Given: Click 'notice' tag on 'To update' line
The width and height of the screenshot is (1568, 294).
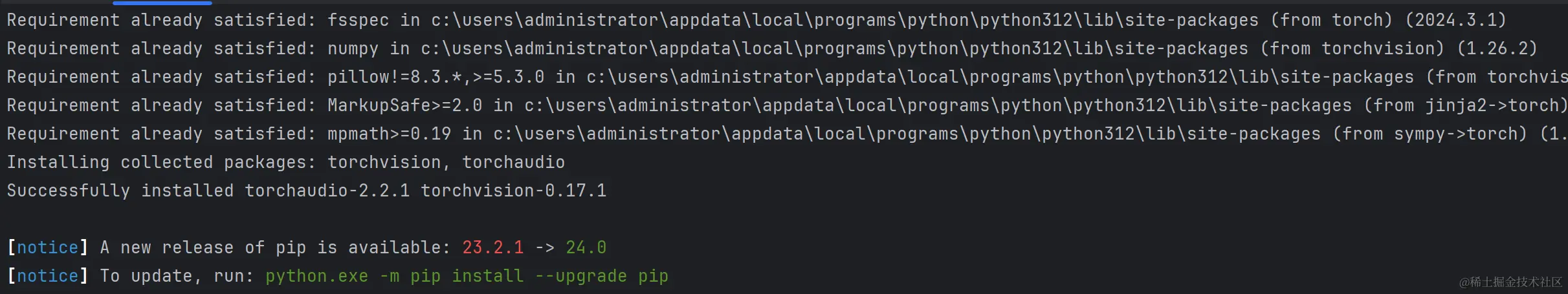Looking at the screenshot, I should point(47,276).
